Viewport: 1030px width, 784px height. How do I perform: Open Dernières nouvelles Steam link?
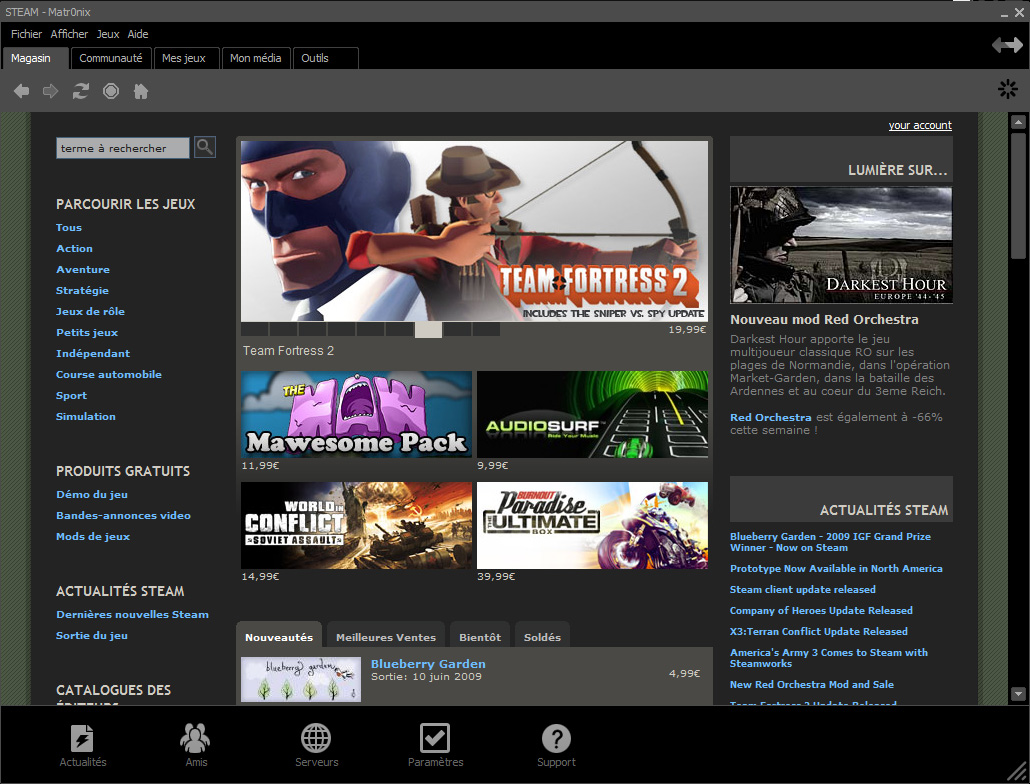[x=132, y=615]
